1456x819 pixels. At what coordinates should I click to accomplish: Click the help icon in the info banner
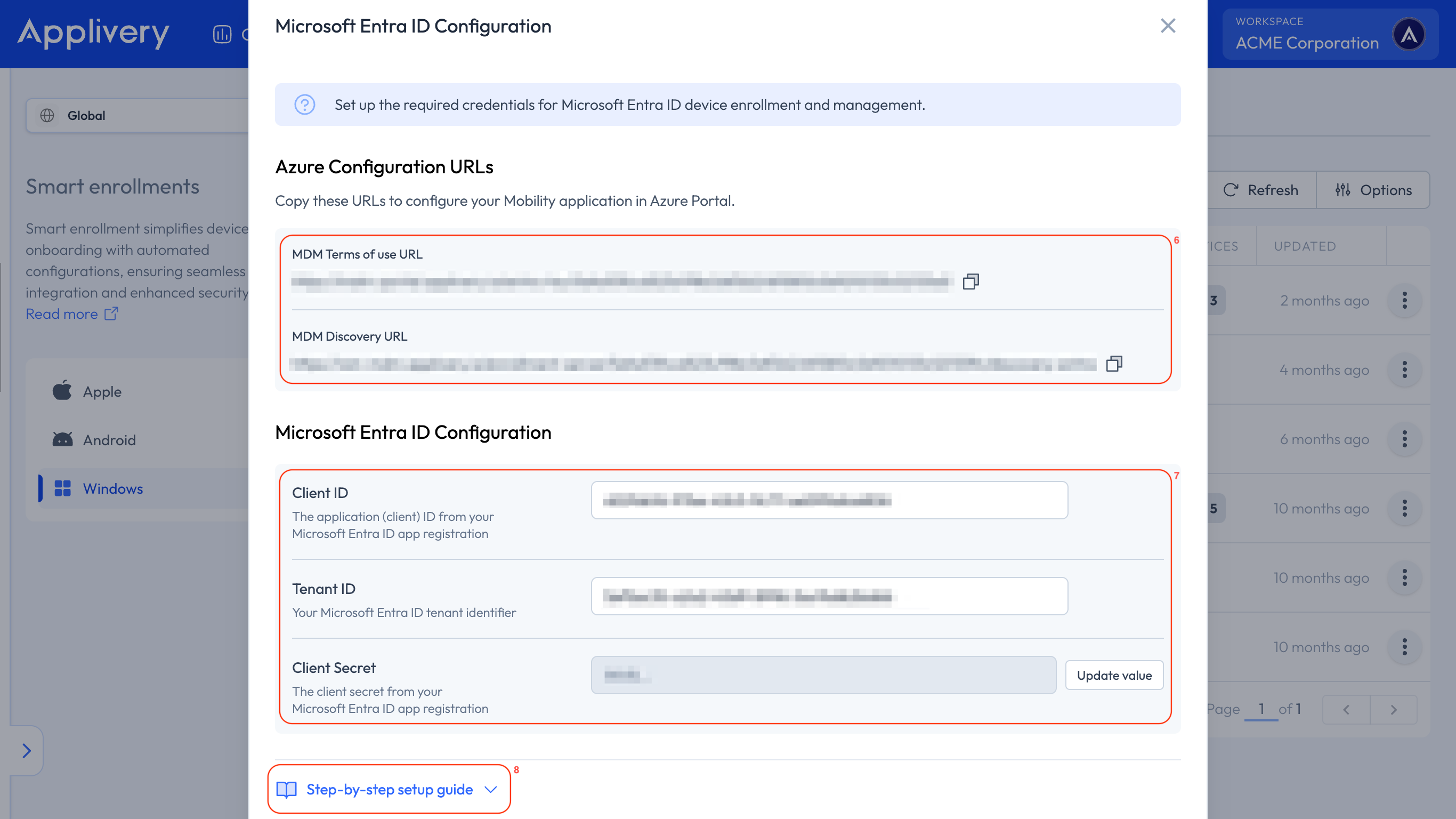coord(305,105)
